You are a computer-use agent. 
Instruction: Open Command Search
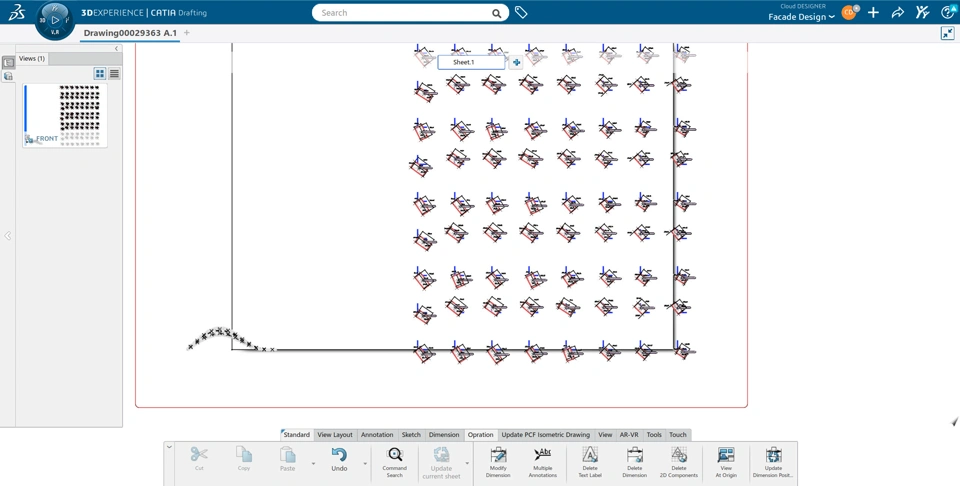[x=395, y=462]
